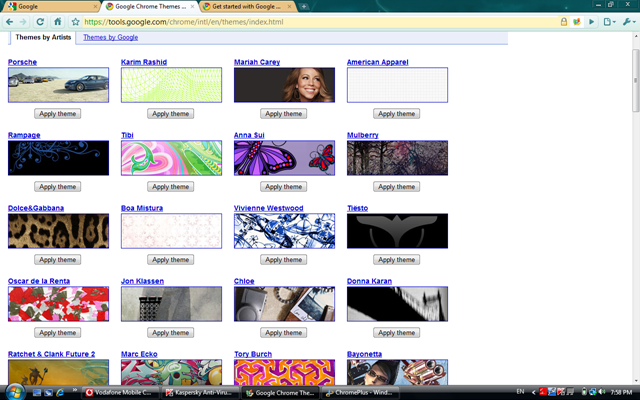This screenshot has width=640, height=400.
Task: Apply the Anna Sui theme
Action: pyautogui.click(x=284, y=187)
